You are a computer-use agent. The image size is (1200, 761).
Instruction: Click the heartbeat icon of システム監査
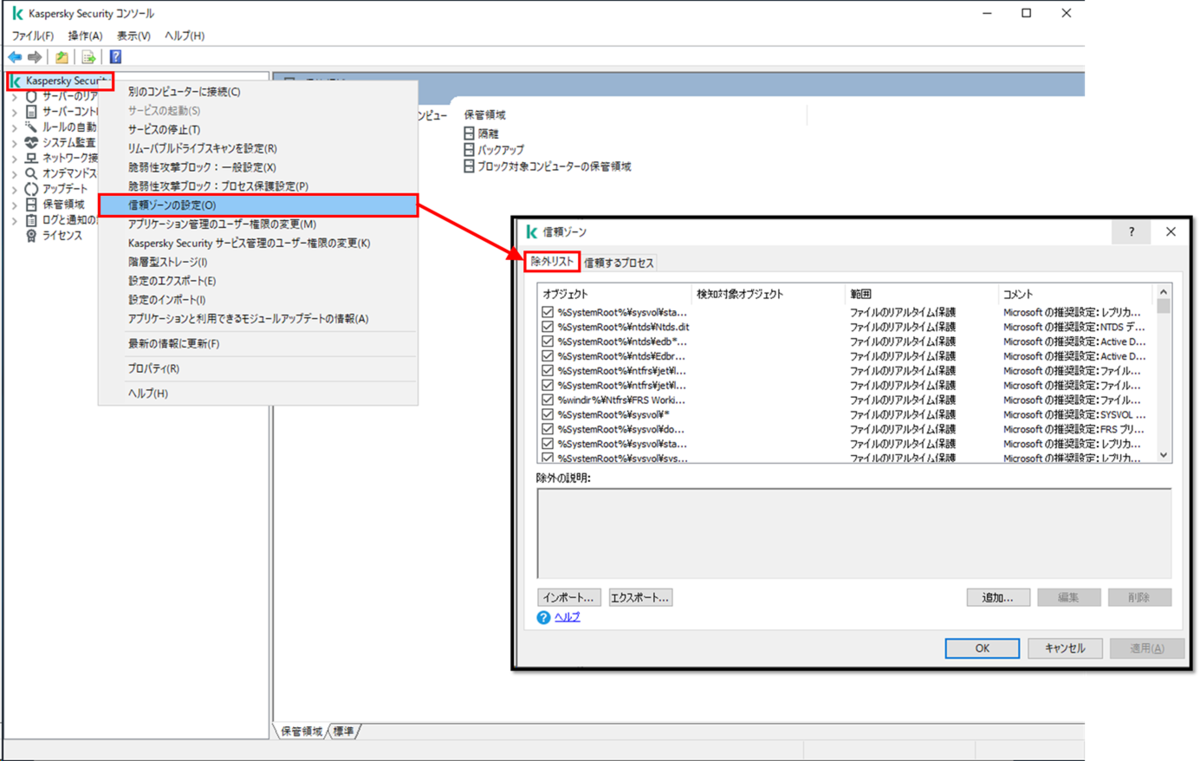coord(31,142)
